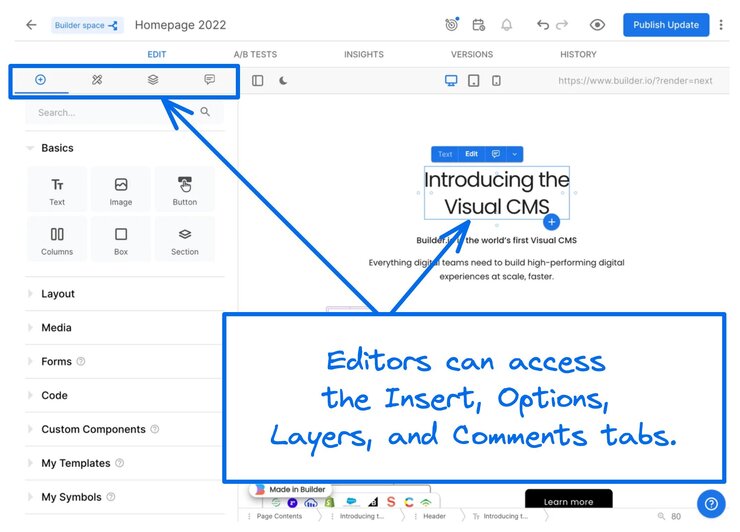
Task: Open help icon next to Forms
Action: click(x=81, y=362)
